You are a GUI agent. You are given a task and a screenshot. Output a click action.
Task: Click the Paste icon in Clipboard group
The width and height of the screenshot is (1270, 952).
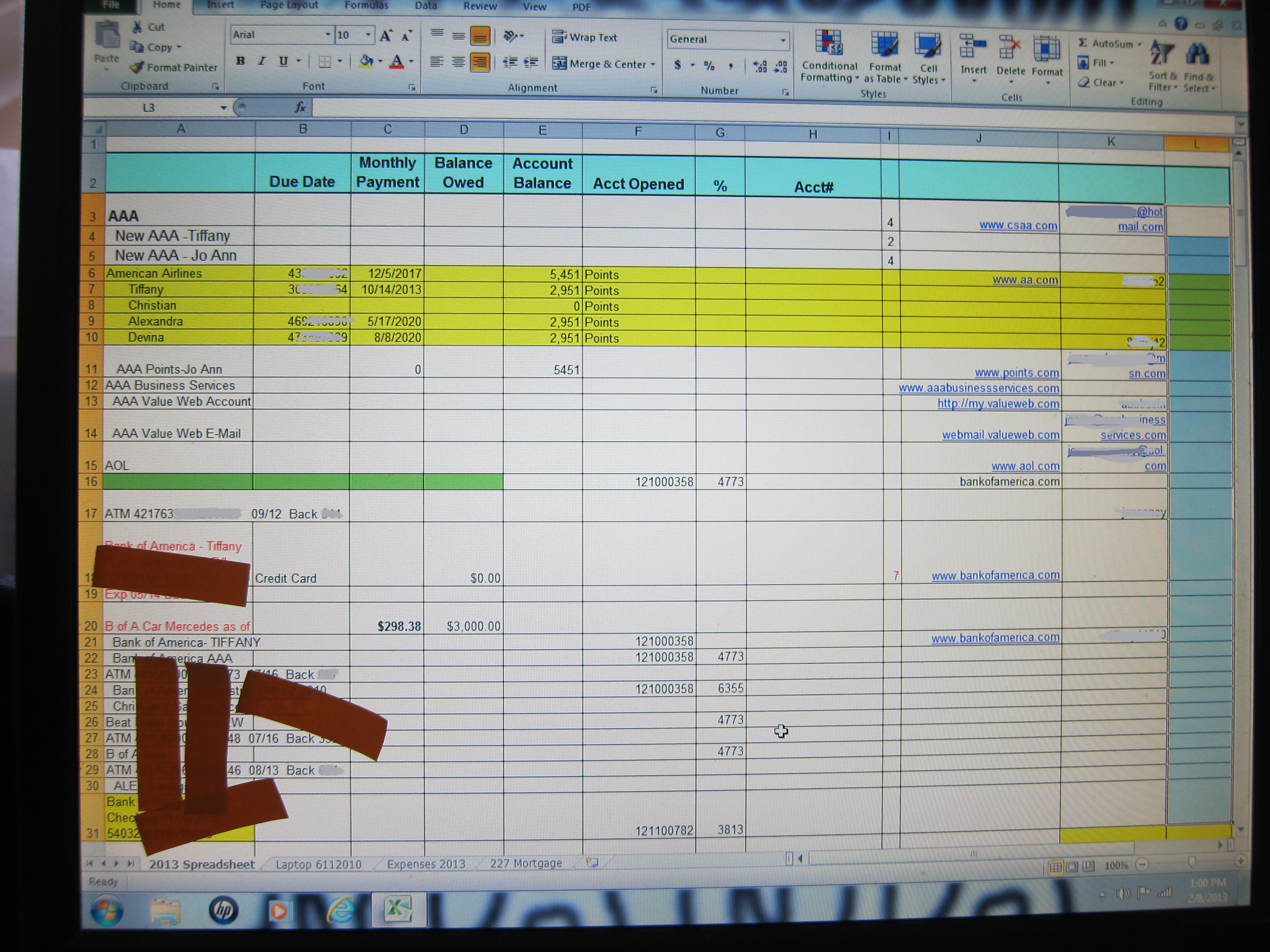click(107, 35)
